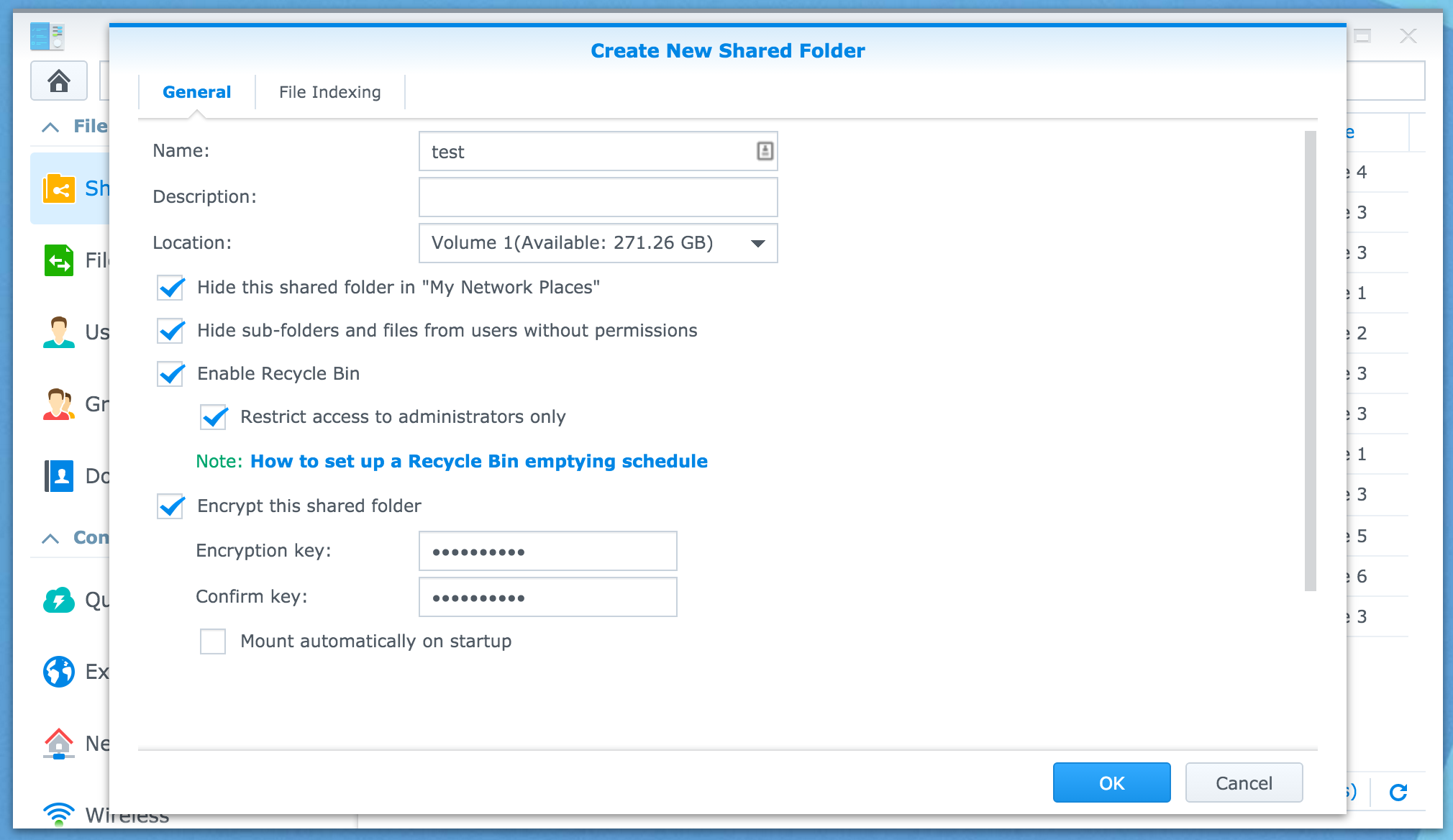Collapse the File Sharing section chevron
Screen dimensions: 1453x840
[x=50, y=127]
